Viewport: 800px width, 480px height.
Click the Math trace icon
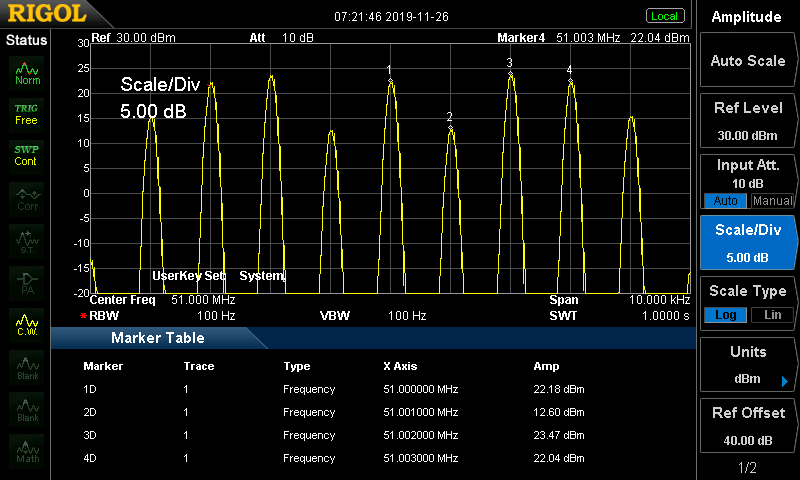click(27, 450)
